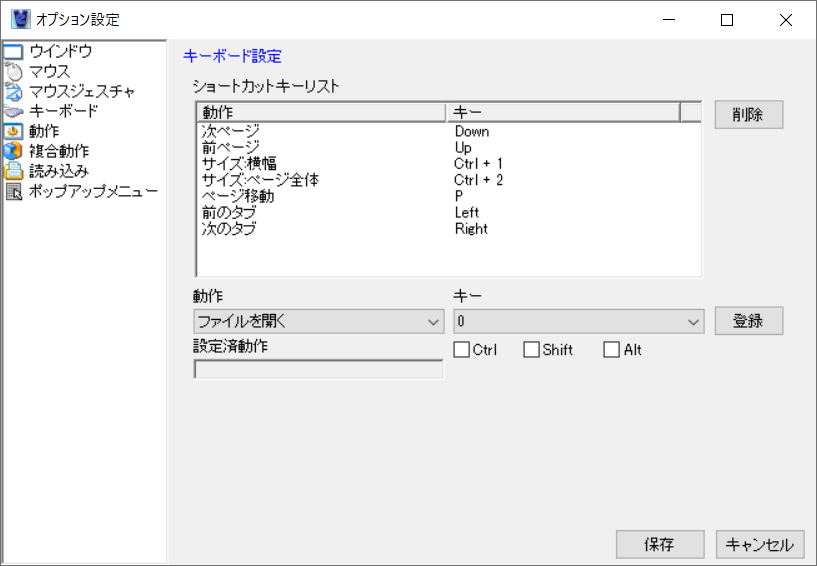Click the マウス mouse icon in sidebar

[14, 71]
